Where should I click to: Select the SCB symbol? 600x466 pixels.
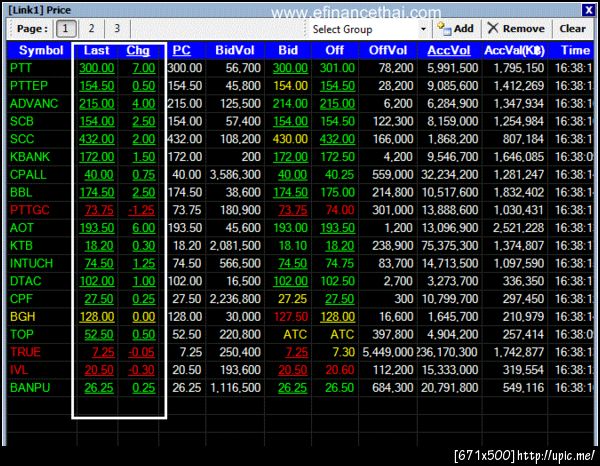21,121
